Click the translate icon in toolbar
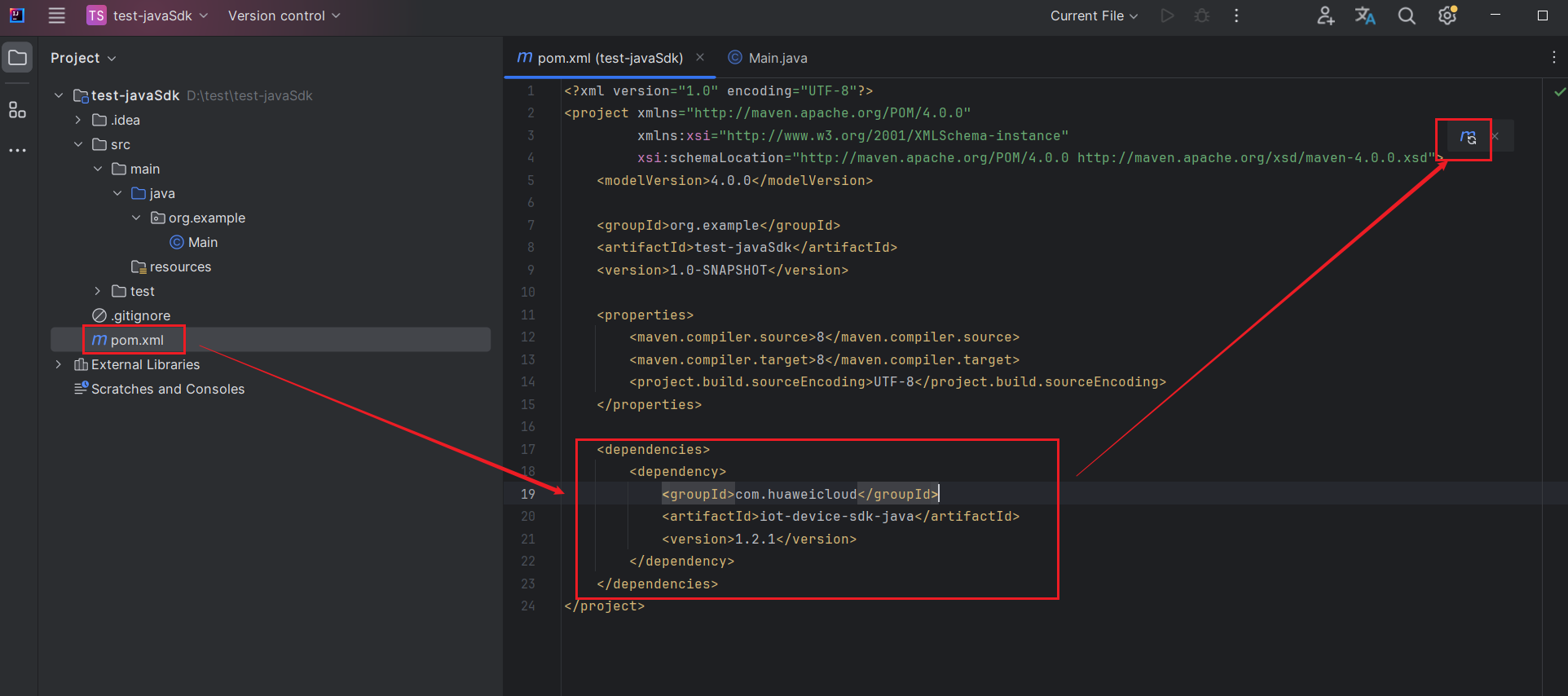This screenshot has height=696, width=1568. click(x=1365, y=15)
